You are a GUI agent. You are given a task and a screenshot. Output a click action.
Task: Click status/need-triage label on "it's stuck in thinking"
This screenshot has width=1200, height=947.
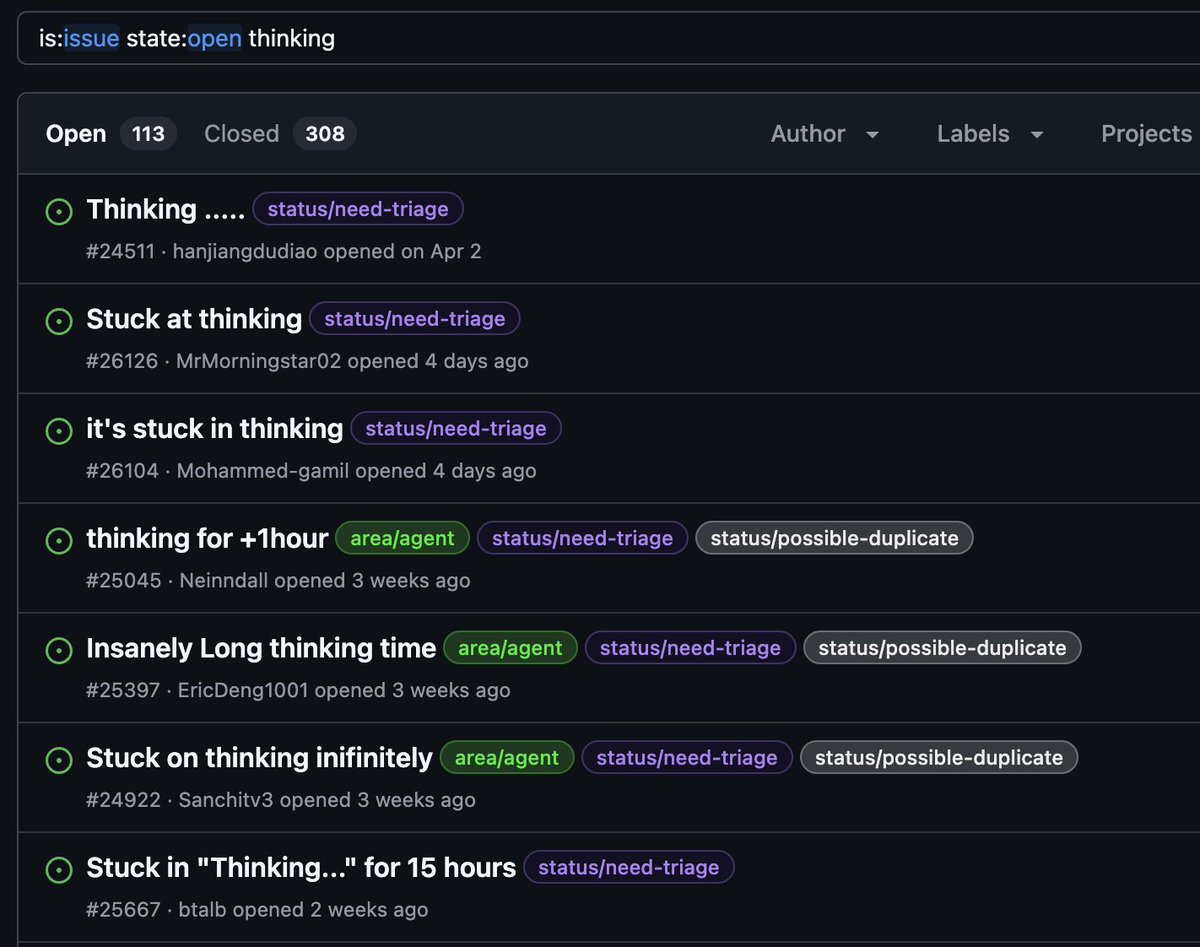click(x=456, y=429)
